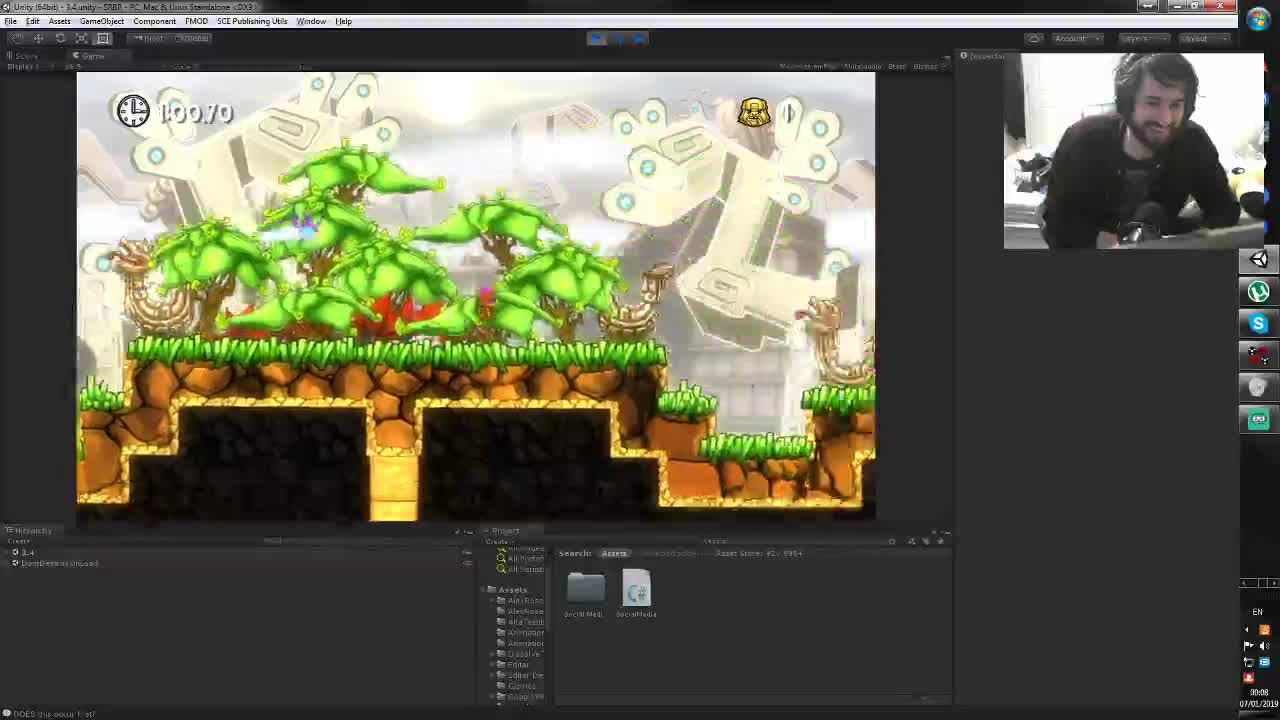Click Search by Type icon in Project

(x=911, y=541)
